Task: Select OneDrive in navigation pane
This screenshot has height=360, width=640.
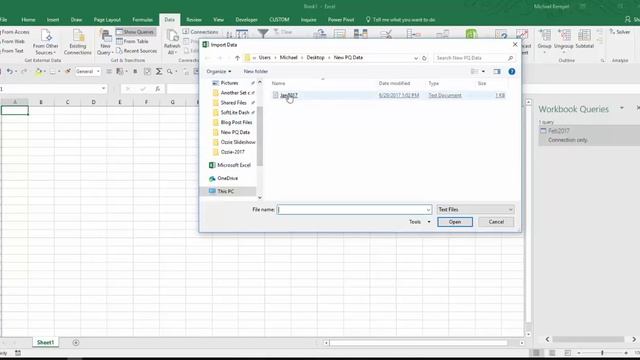Action: [227, 178]
